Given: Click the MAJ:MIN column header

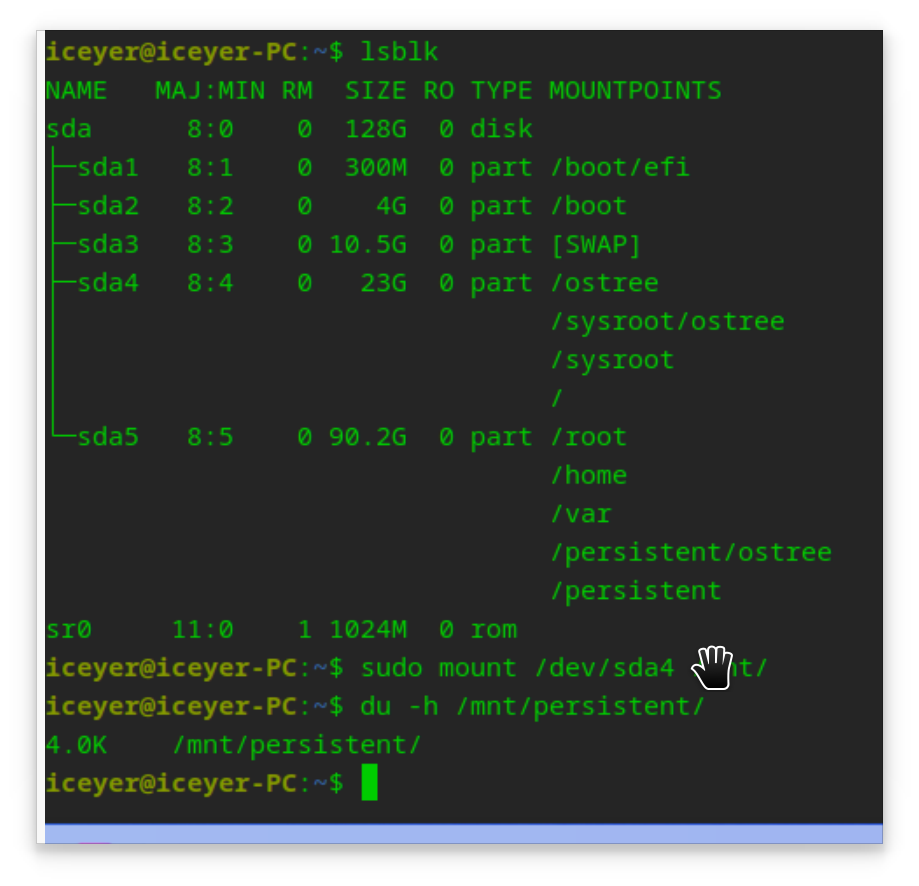Looking at the screenshot, I should 210,91.
